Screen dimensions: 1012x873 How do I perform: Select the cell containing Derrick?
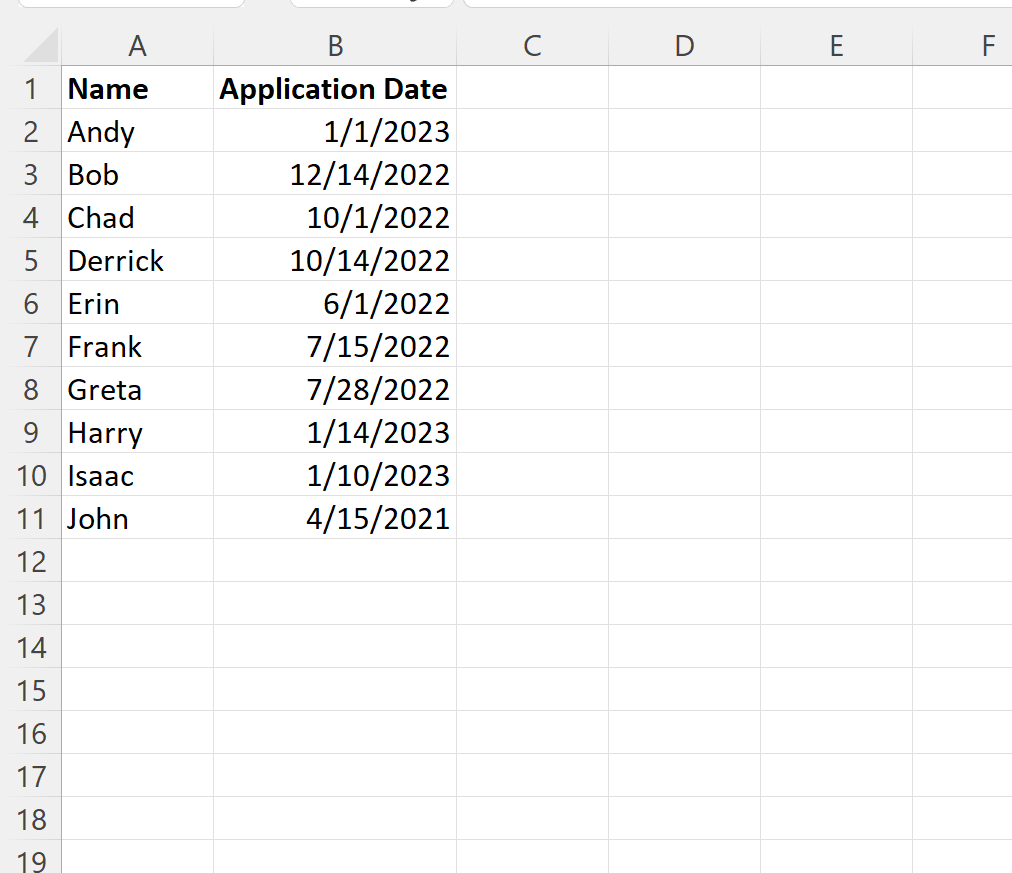tap(137, 260)
